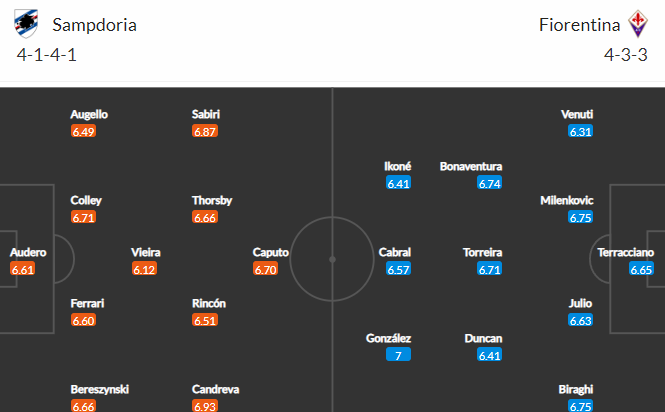Image resolution: width=665 pixels, height=412 pixels.
Task: Click the Fiorentina 4-3-3 formation label
Action: 626,55
